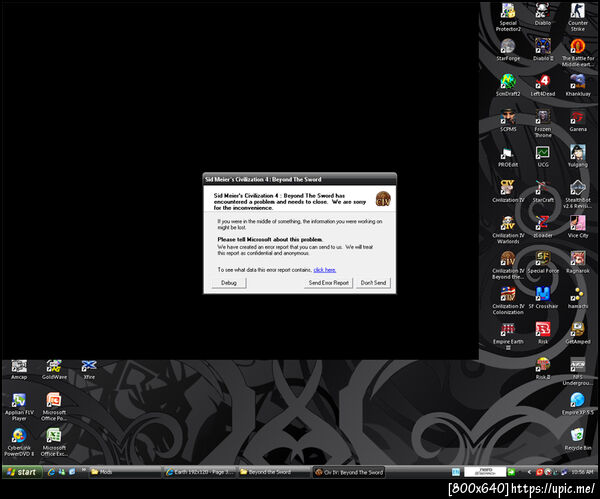The image size is (600, 499).
Task: Switch to the Mods folder taskbar button
Action: tap(125, 472)
